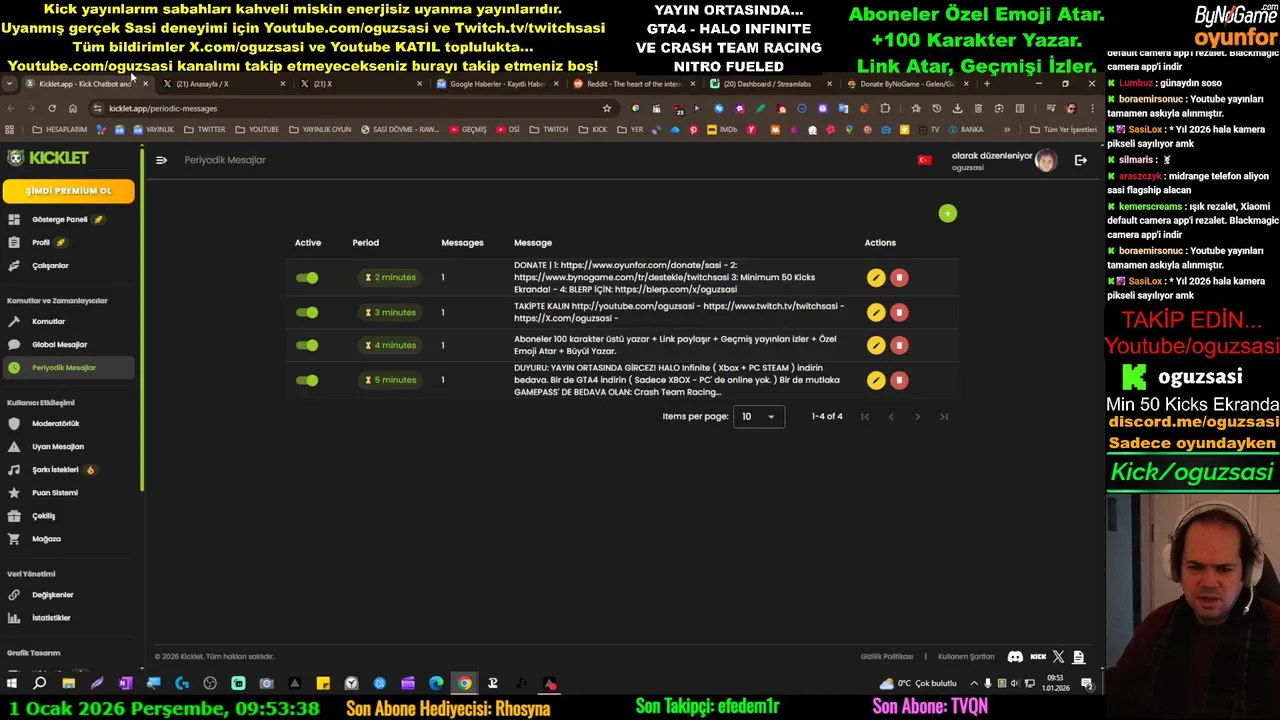This screenshot has width=1280, height=720.
Task: Select Periyodik Mesajlar in the sidebar
Action: 68,368
